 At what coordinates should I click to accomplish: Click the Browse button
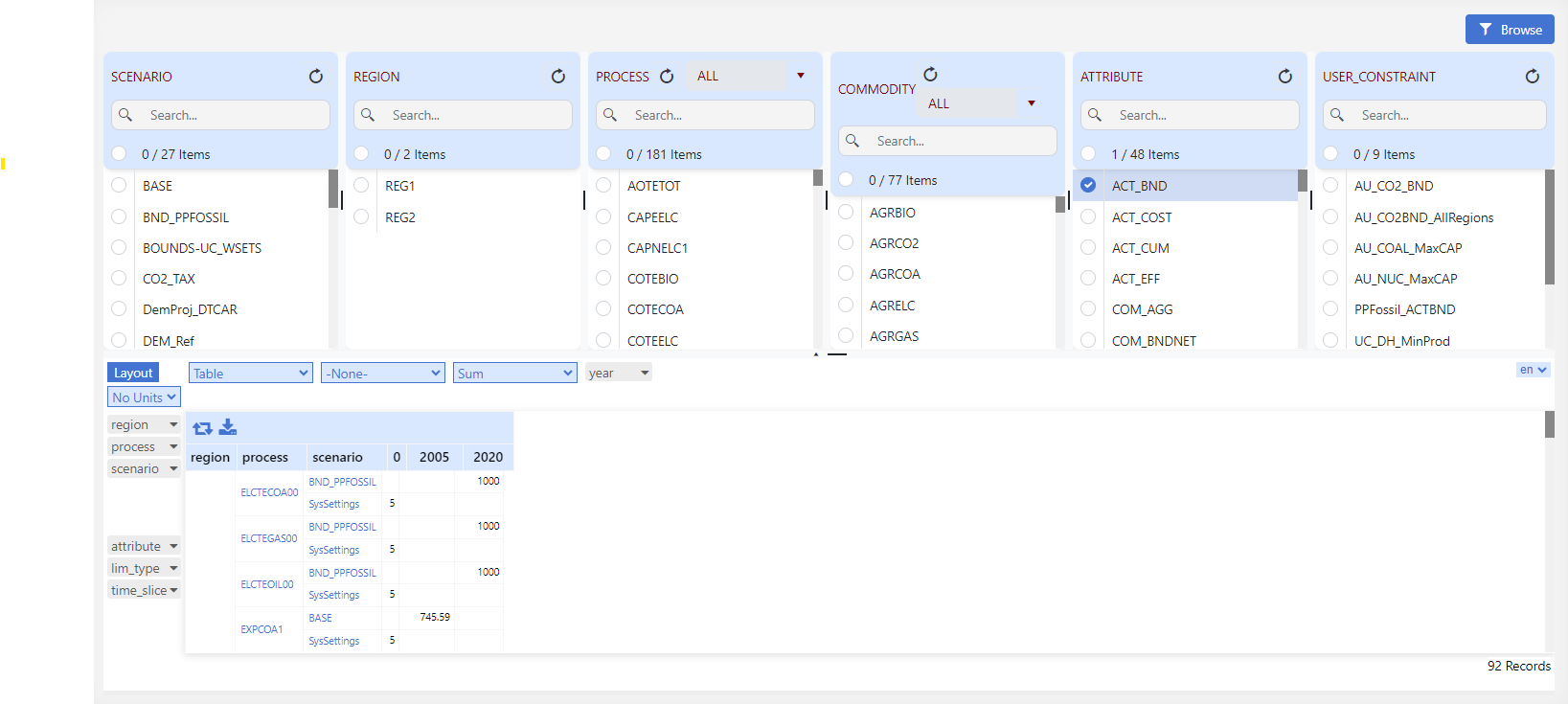(1510, 30)
